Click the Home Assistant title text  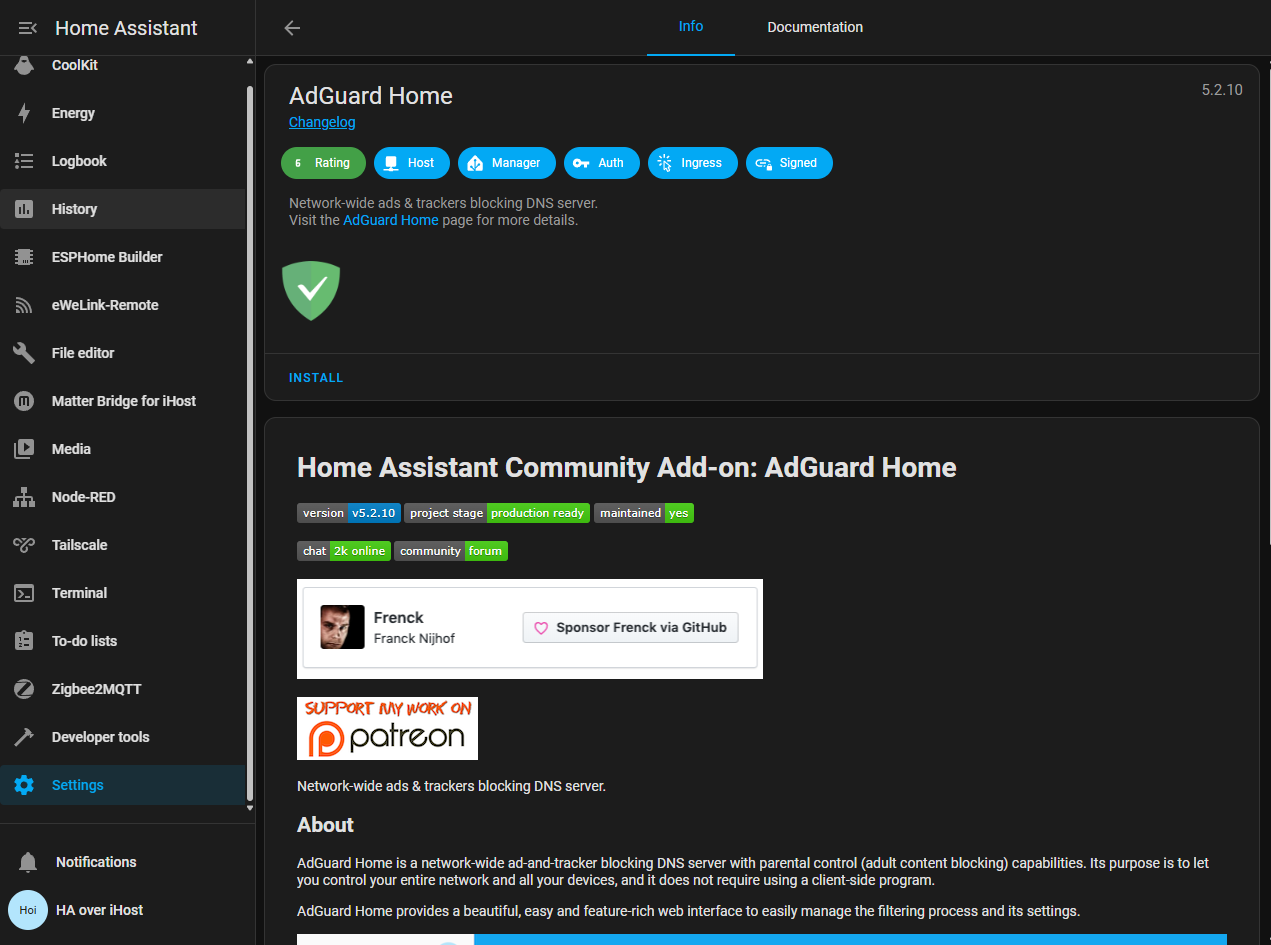point(126,28)
